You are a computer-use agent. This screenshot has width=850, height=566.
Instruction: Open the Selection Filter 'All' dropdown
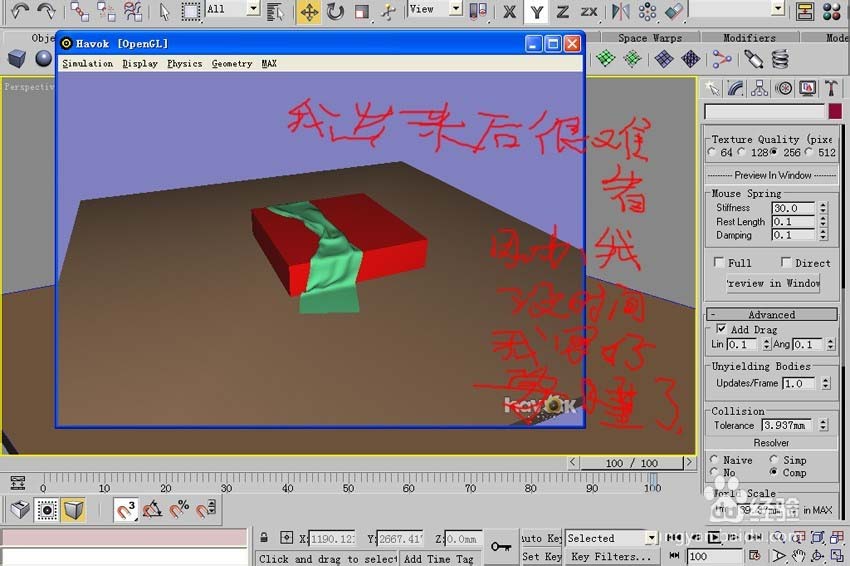pos(253,9)
